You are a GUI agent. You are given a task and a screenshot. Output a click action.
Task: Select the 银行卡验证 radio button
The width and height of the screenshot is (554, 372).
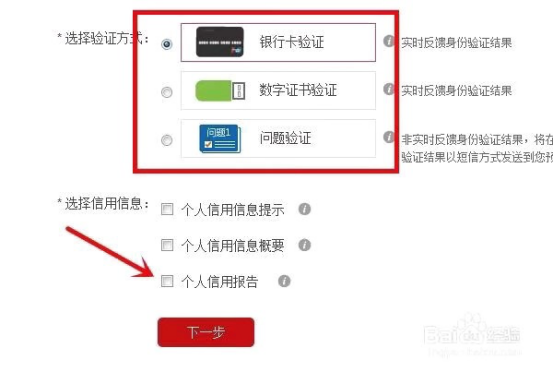[x=166, y=44]
